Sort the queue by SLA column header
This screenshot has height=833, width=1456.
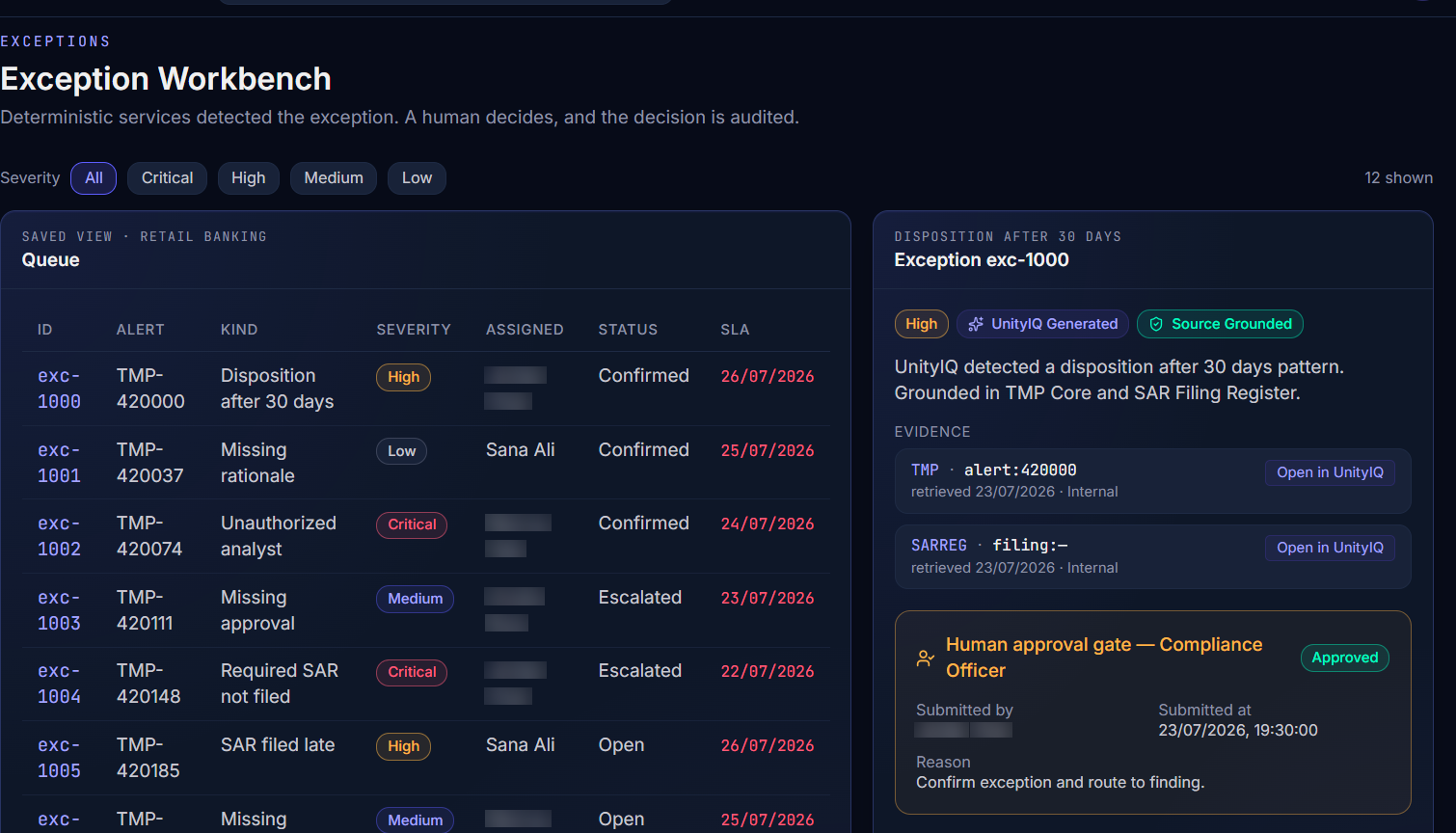(x=735, y=330)
